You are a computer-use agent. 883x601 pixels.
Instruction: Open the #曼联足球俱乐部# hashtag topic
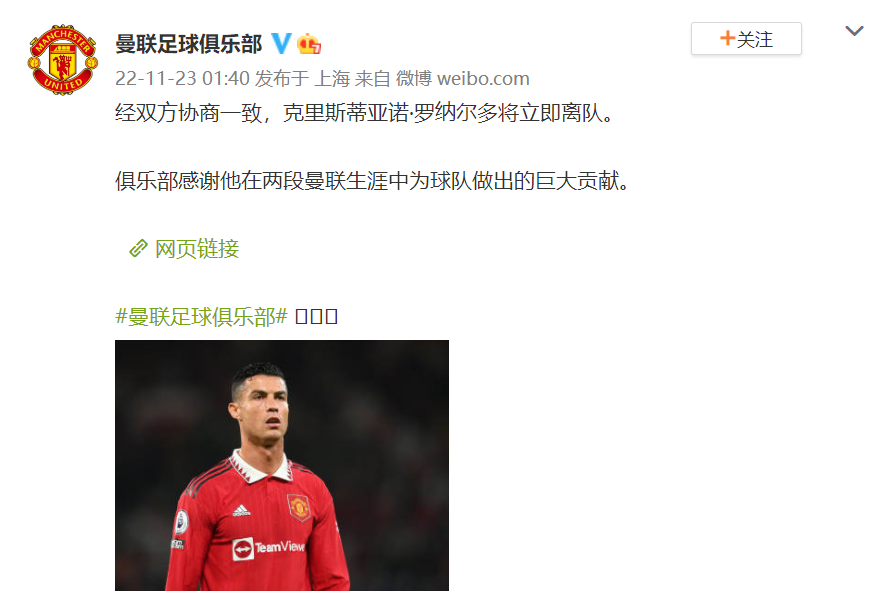click(x=202, y=317)
